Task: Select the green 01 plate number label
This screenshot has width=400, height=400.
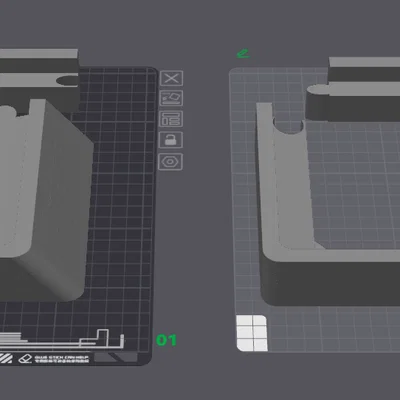Action: click(x=166, y=340)
